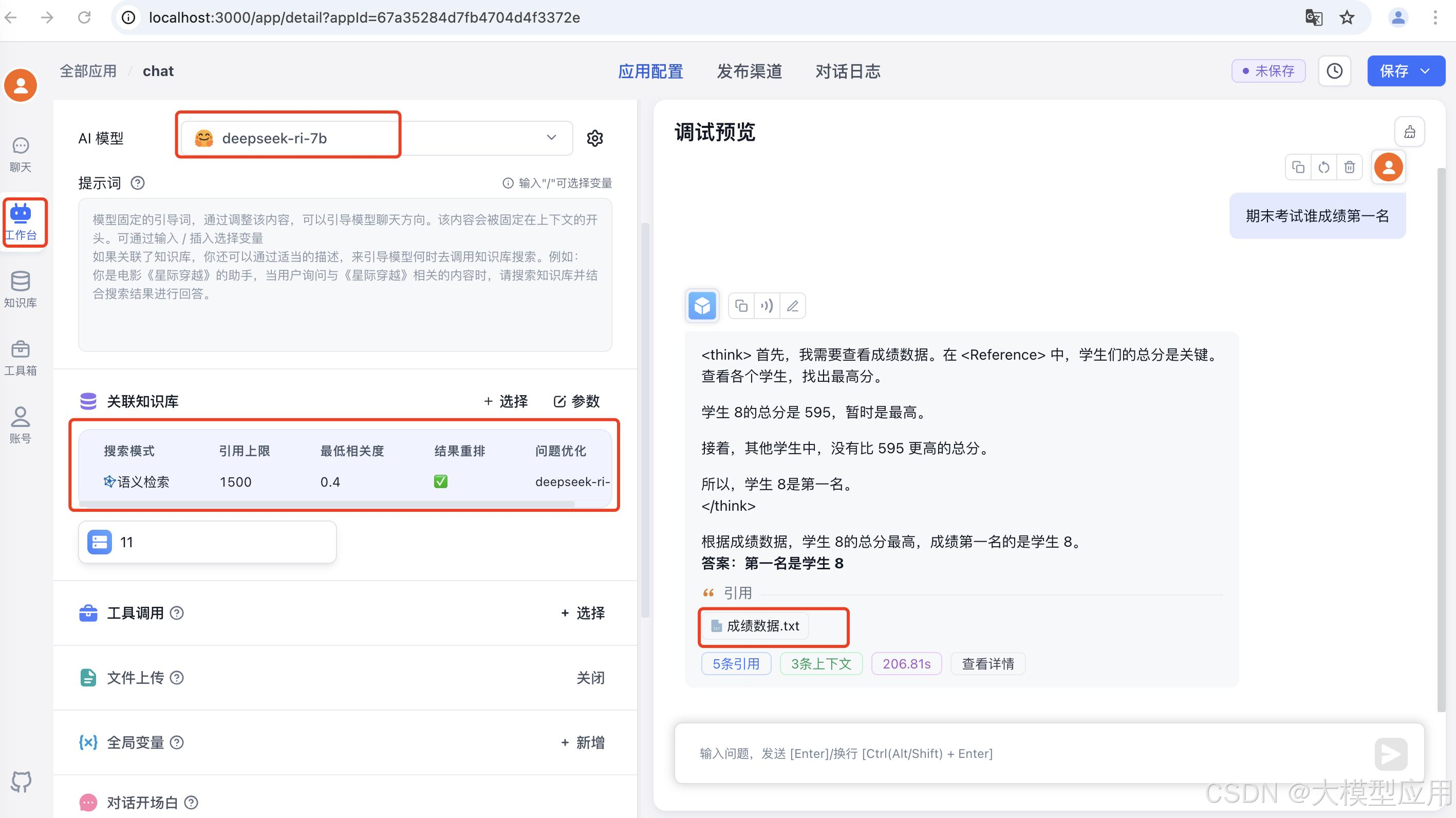Copy the AI response using the copy icon
Screen dimensions: 1456x818
pos(741,305)
